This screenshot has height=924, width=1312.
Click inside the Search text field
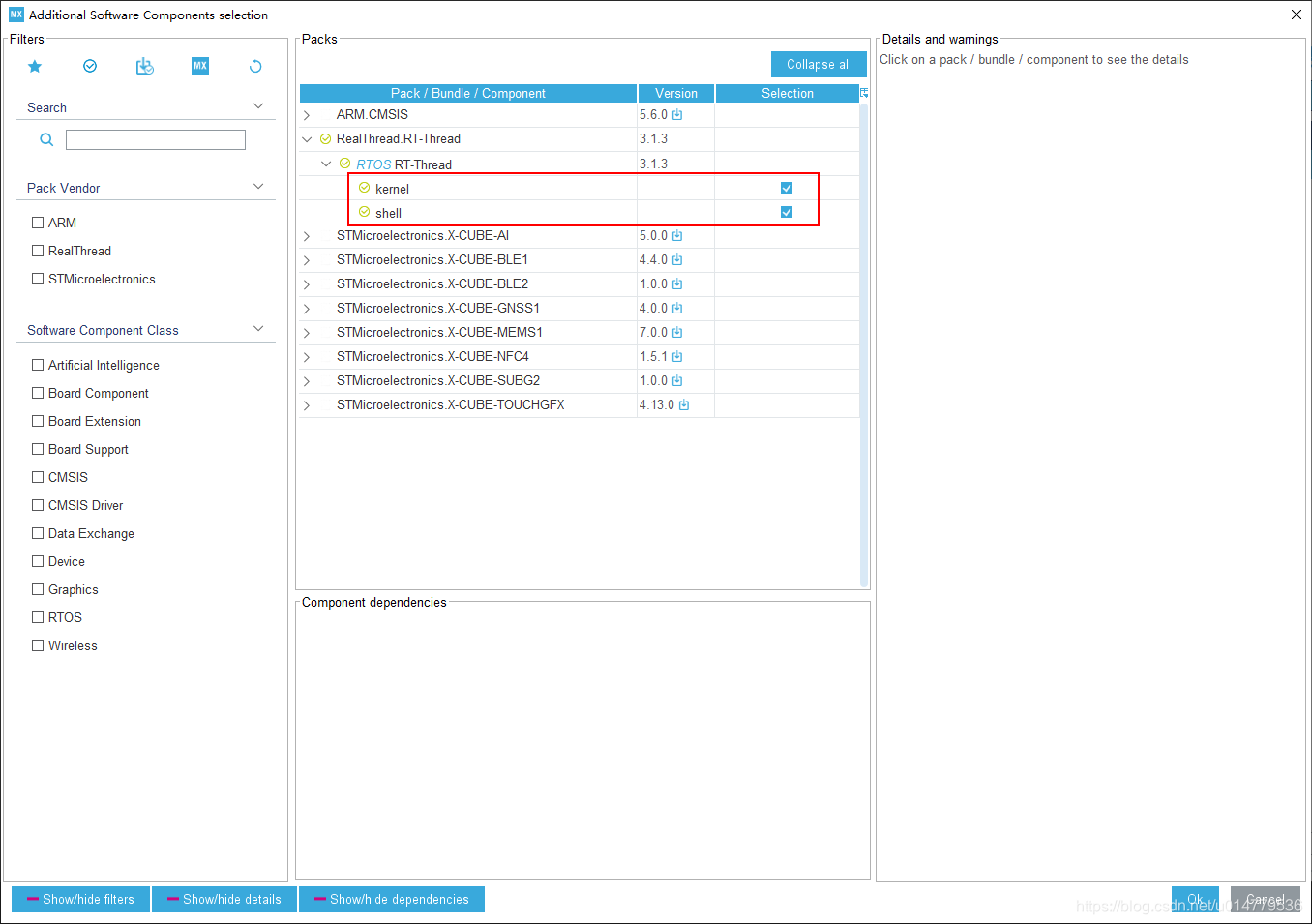coord(156,139)
